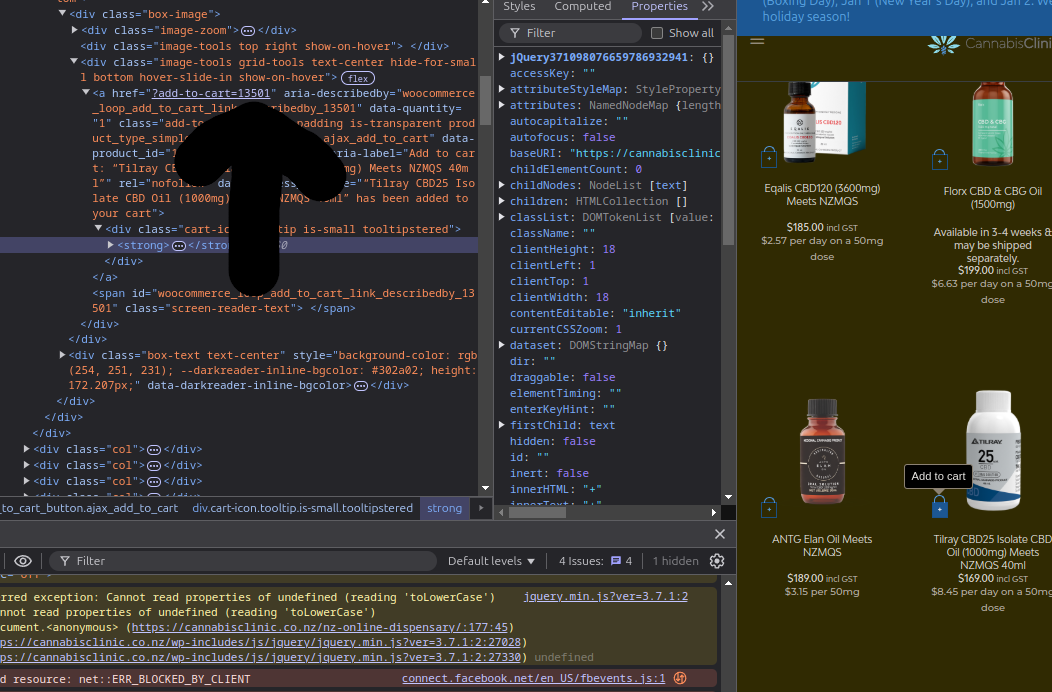Switch to the Computed tab

point(582,6)
